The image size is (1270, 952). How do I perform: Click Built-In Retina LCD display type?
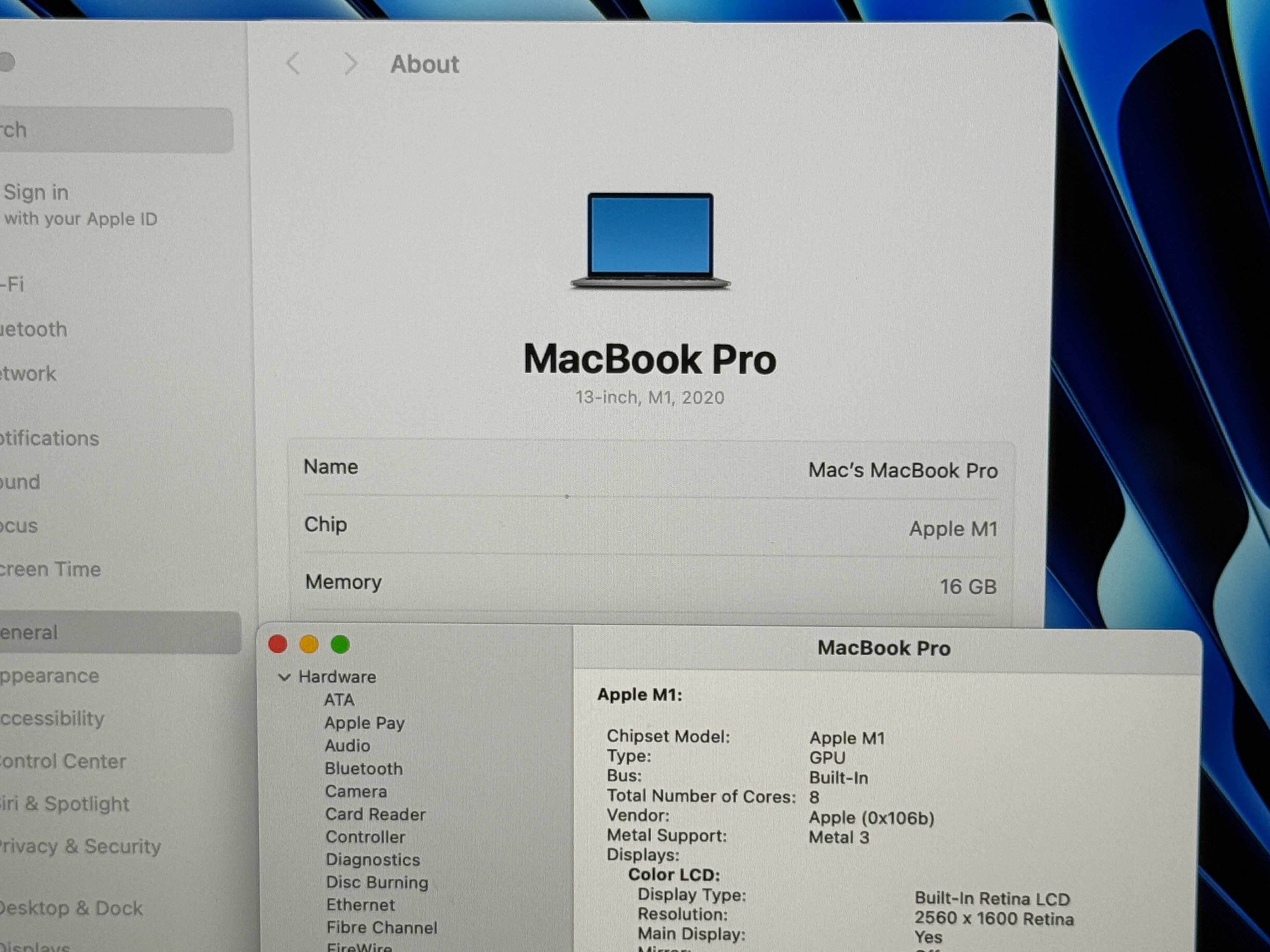(x=992, y=898)
